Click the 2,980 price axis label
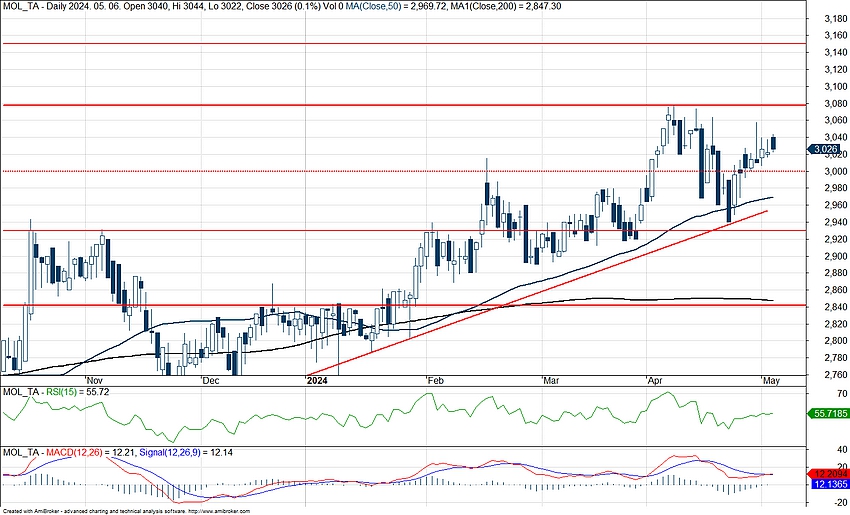The width and height of the screenshot is (850, 515). [835, 188]
